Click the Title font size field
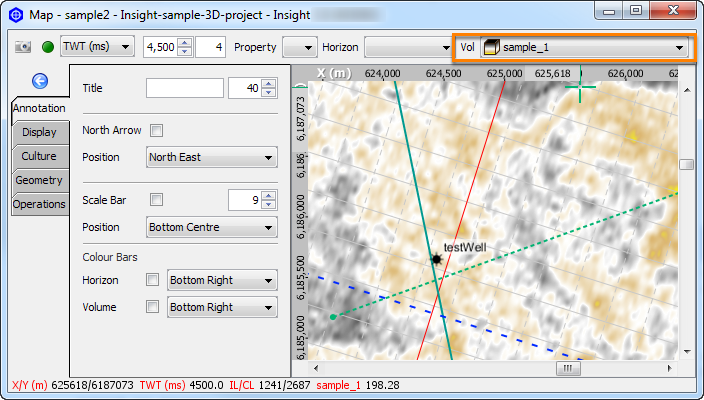The height and width of the screenshot is (400, 704). 244,88
